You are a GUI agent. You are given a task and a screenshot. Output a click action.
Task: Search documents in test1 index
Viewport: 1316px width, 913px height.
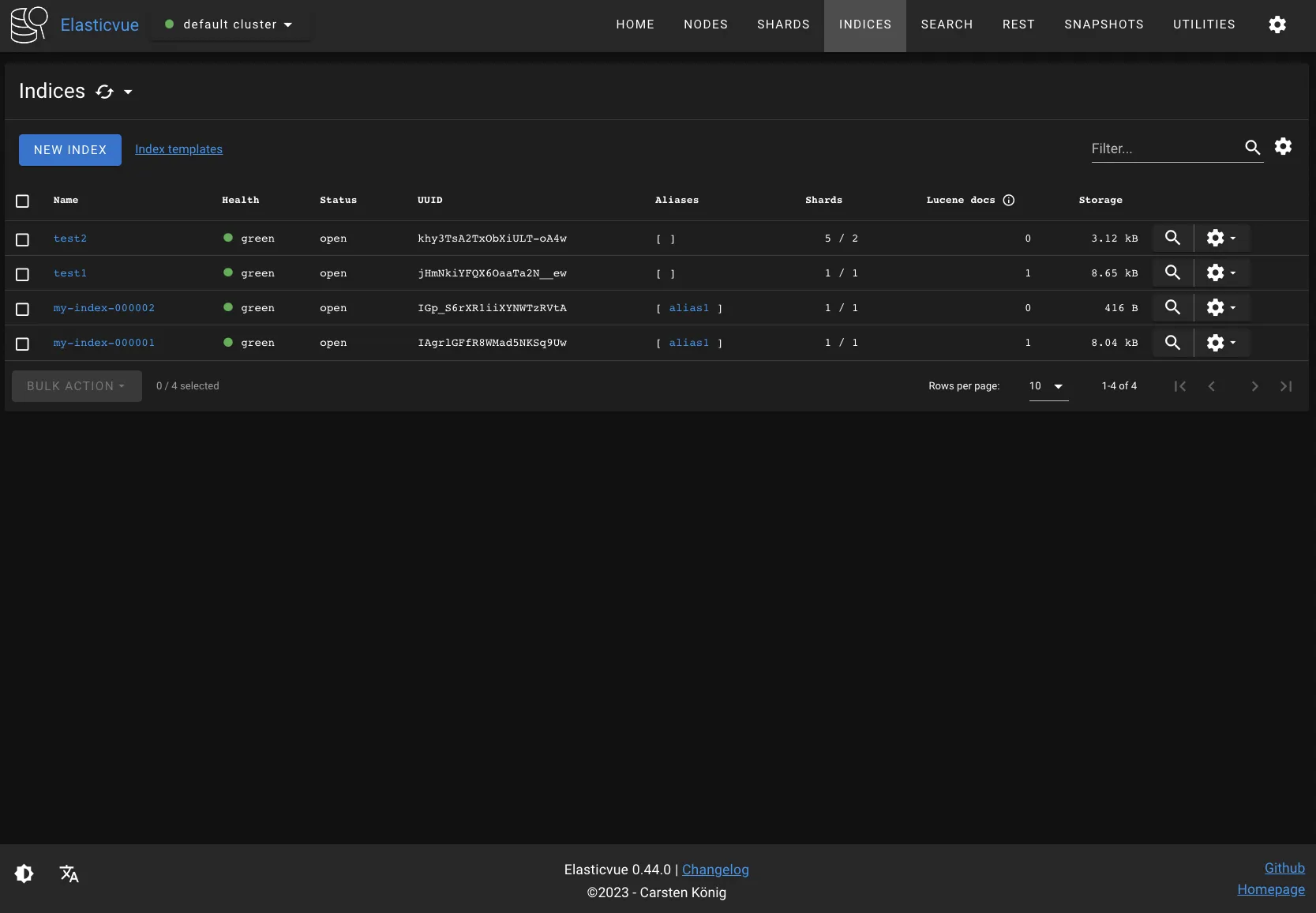tap(1173, 272)
